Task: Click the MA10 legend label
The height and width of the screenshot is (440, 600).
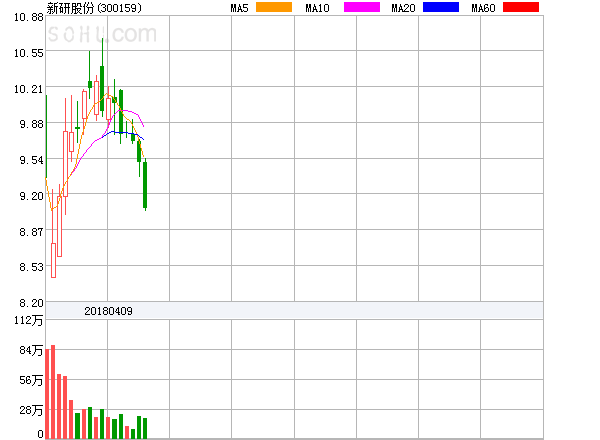Action: click(317, 8)
